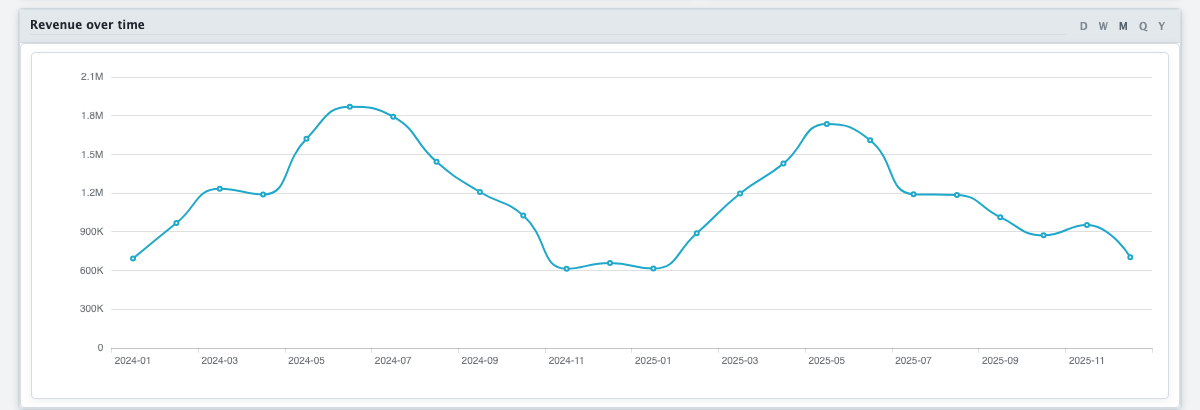Click the 2024-07 data point marker

(393, 117)
